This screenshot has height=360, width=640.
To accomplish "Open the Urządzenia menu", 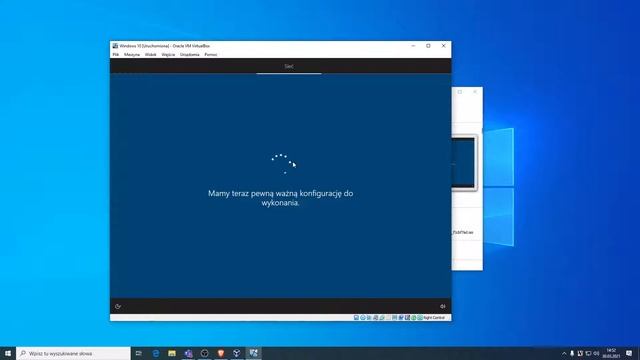I will pos(190,54).
